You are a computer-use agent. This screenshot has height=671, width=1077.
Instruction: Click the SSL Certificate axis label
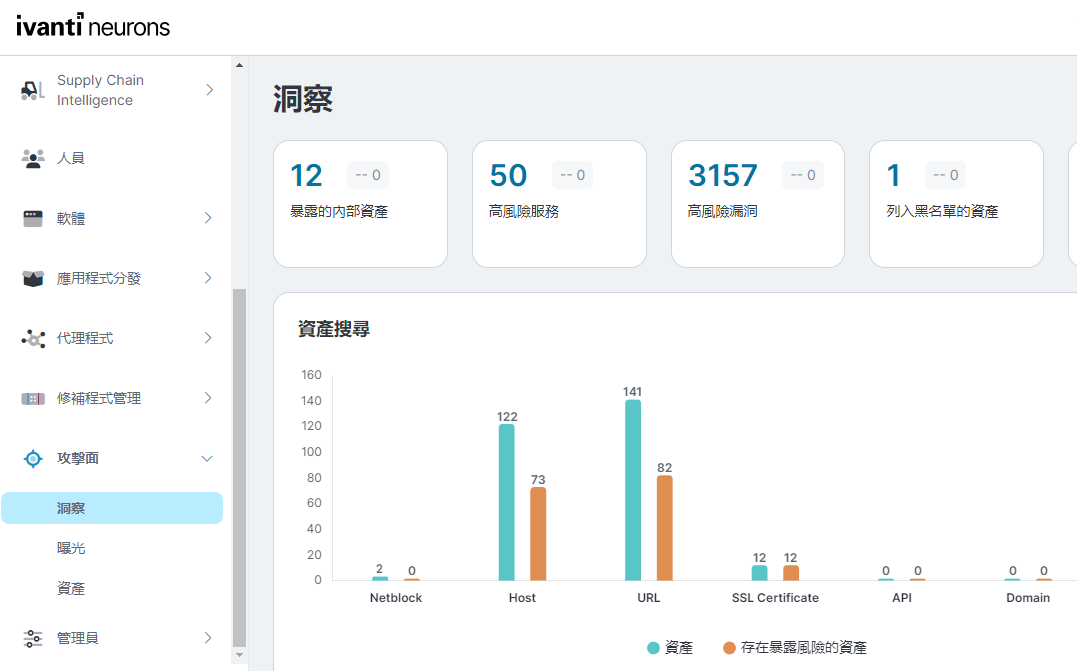775,598
